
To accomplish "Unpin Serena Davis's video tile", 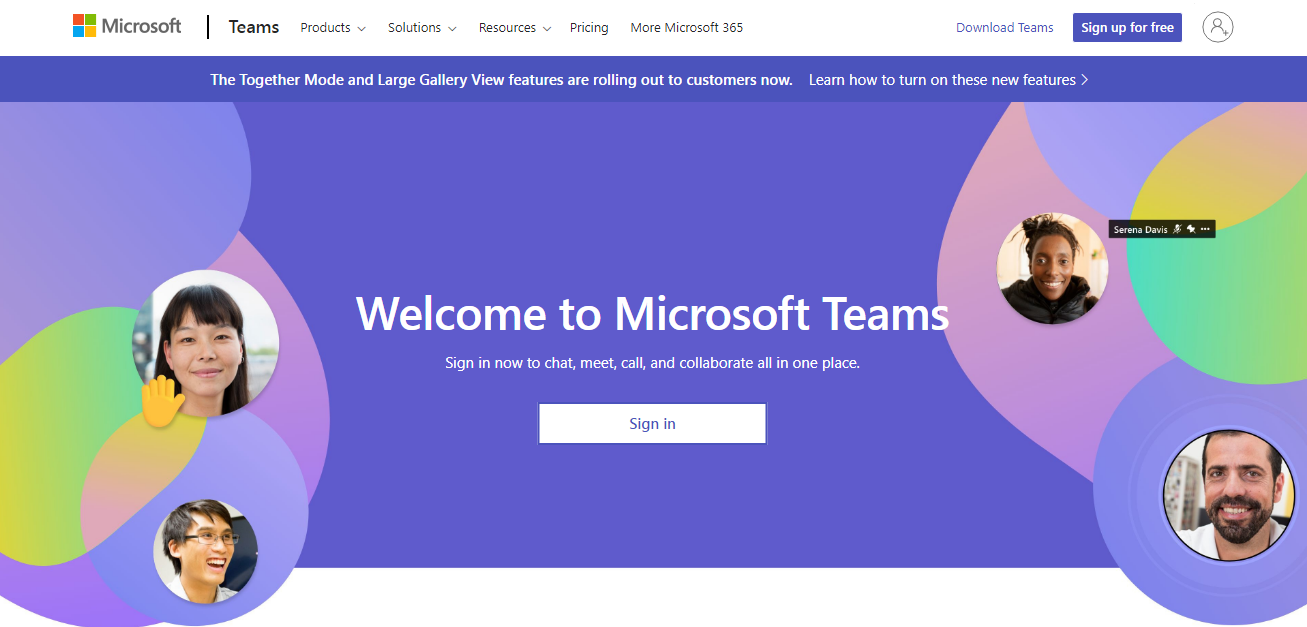I will [1192, 229].
